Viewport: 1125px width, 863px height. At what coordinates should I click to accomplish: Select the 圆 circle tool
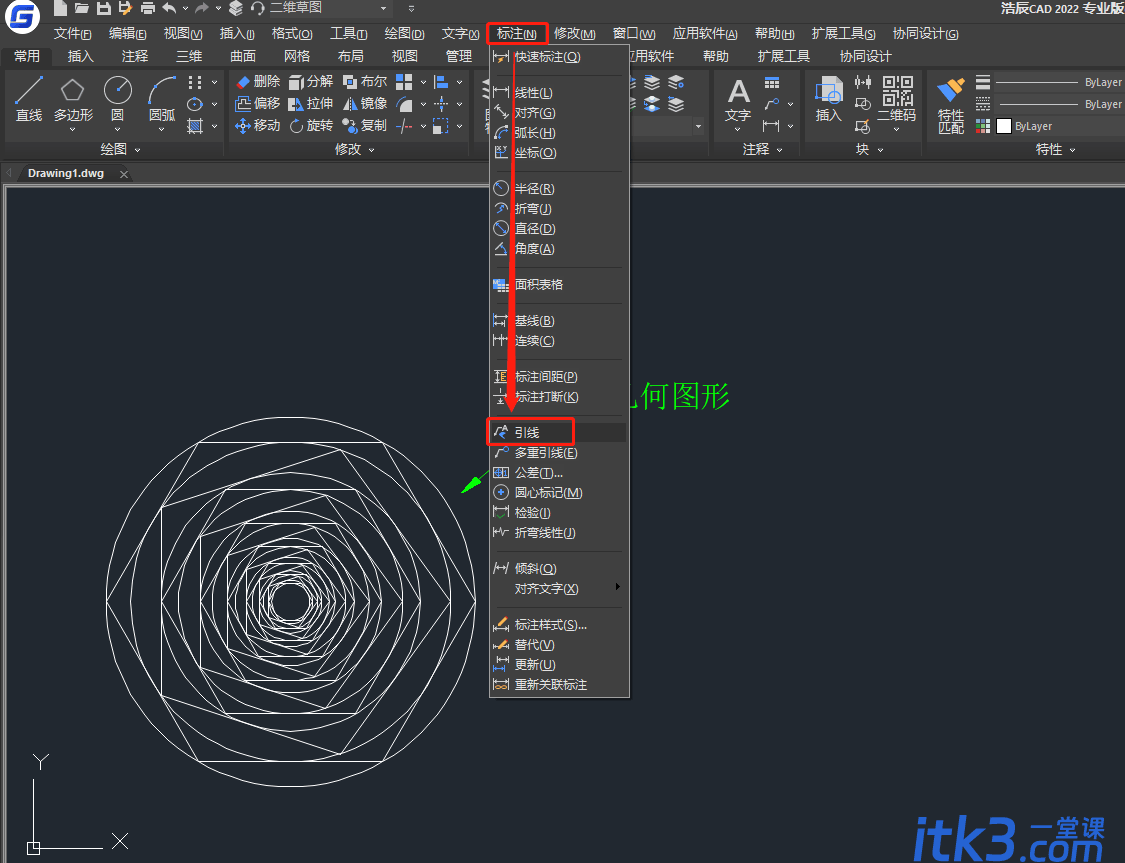[118, 99]
